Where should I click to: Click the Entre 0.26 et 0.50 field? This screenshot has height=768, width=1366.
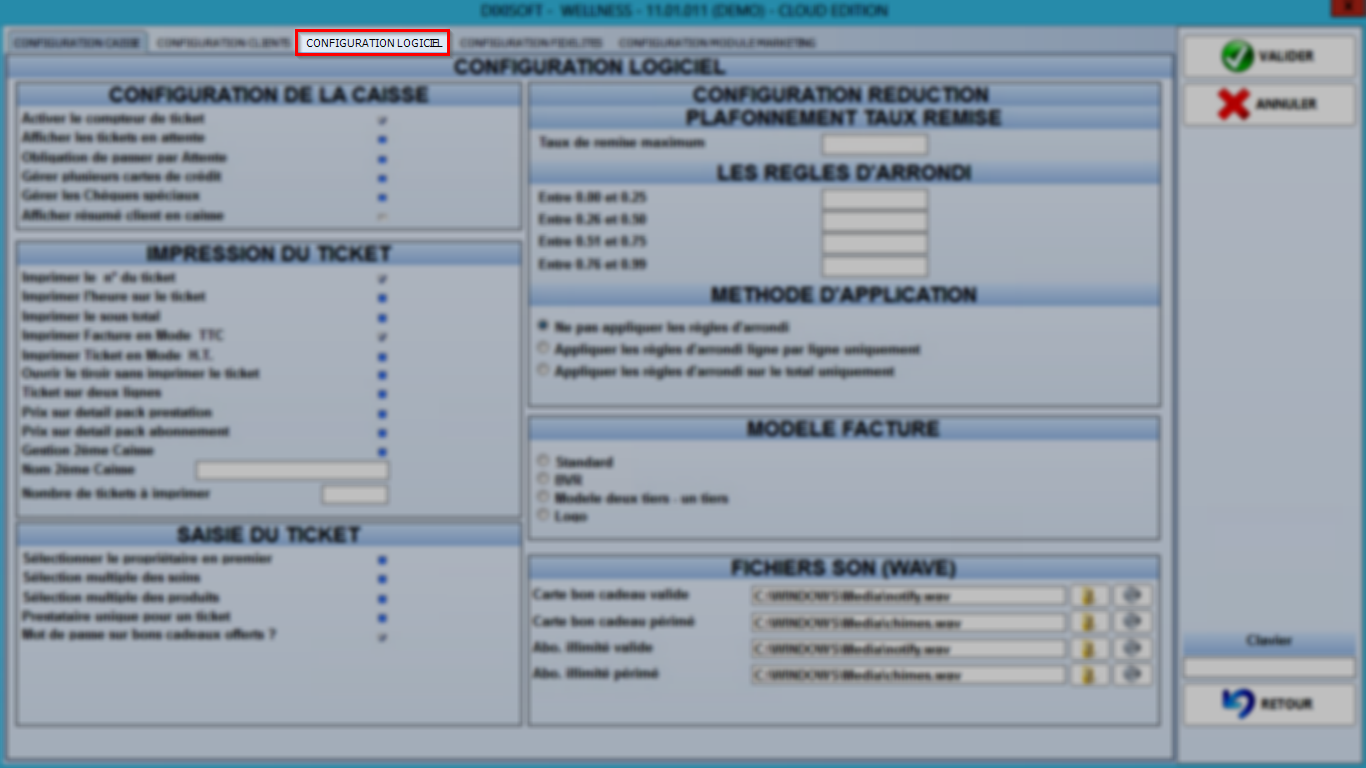coord(875,221)
